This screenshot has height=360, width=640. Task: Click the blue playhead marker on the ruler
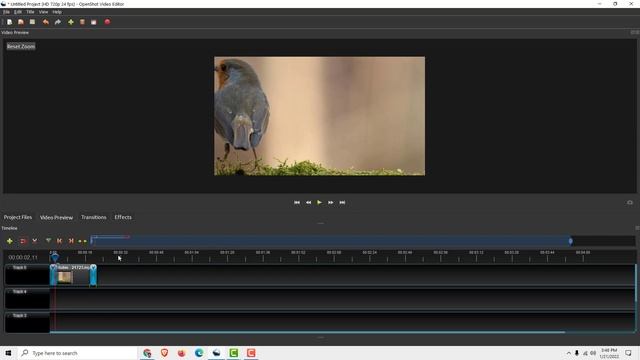click(55, 257)
